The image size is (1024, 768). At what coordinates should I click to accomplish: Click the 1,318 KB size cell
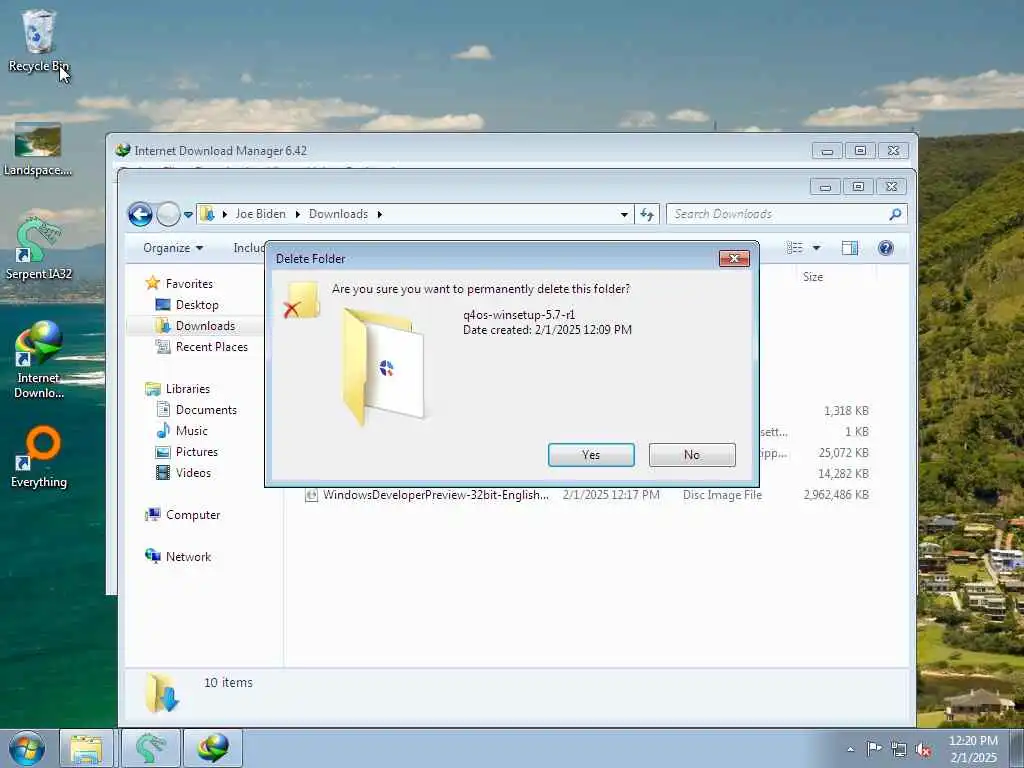pyautogui.click(x=846, y=411)
